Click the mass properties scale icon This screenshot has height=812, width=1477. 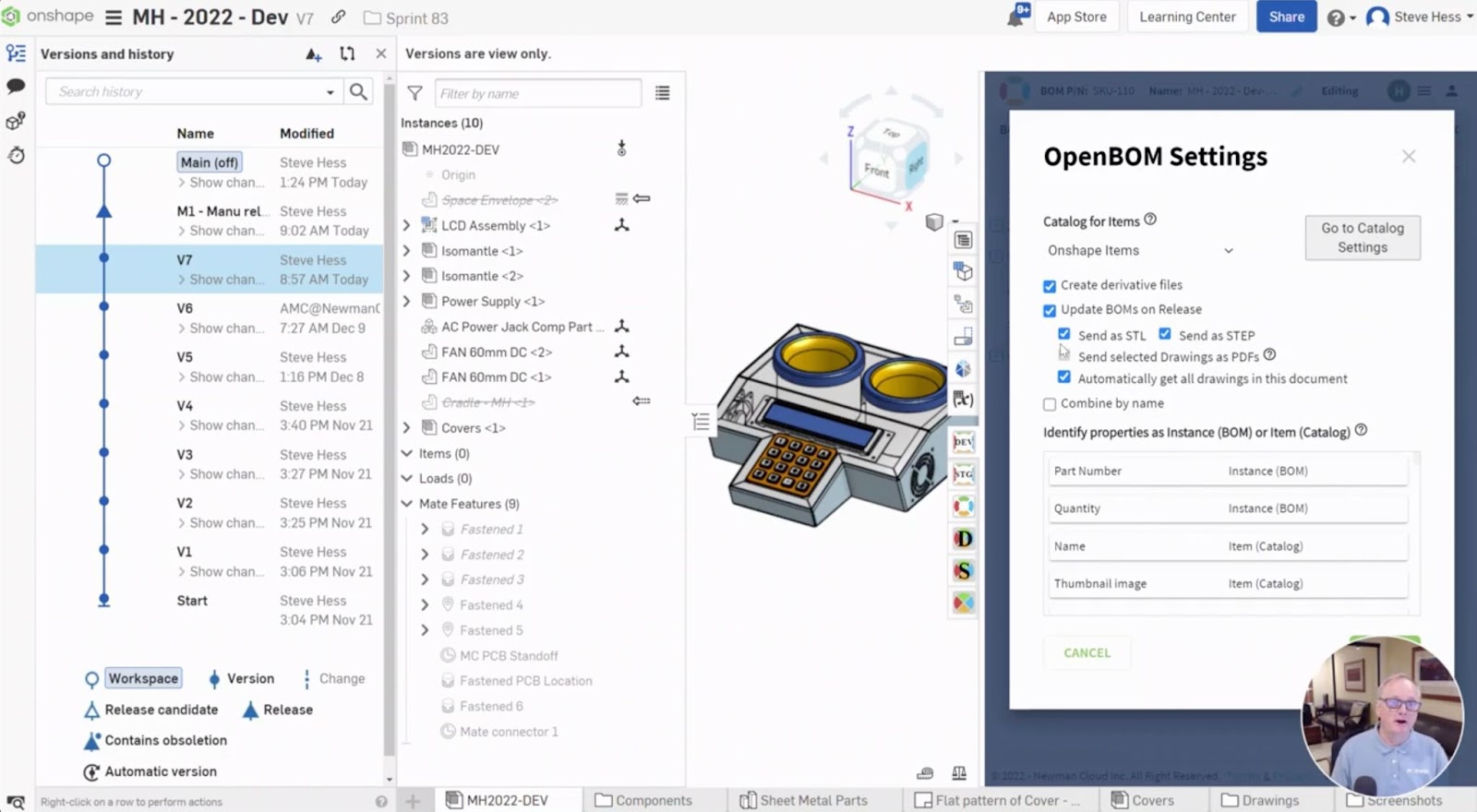959,773
